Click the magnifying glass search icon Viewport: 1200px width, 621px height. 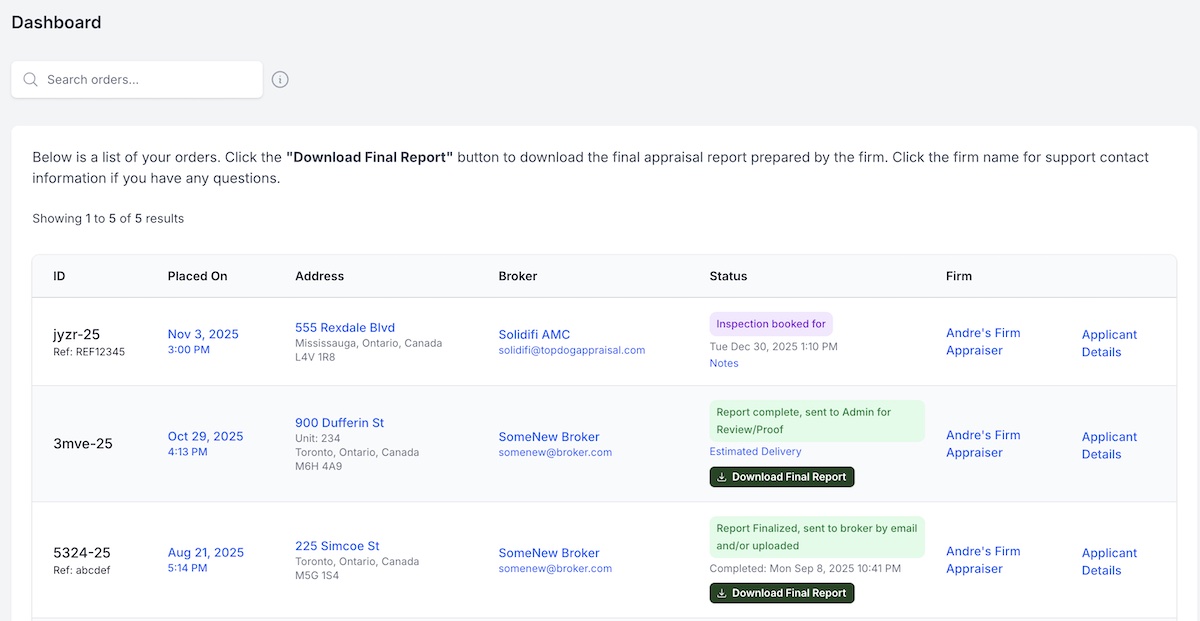[x=30, y=79]
